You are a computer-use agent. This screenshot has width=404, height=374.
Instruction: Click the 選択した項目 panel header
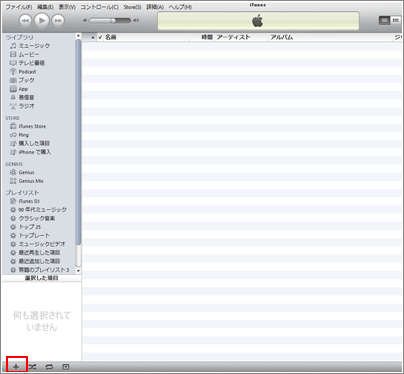(x=42, y=278)
